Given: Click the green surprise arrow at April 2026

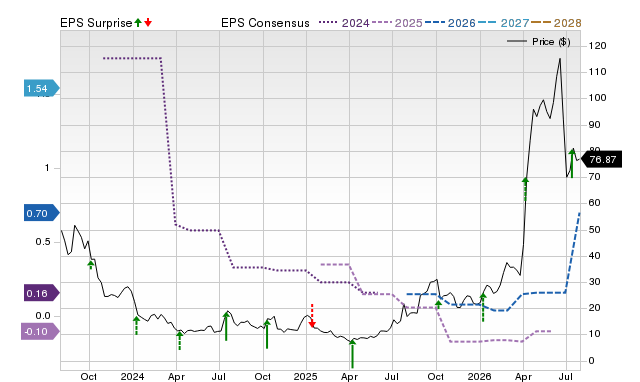Looking at the screenshot, I should 525,189.
